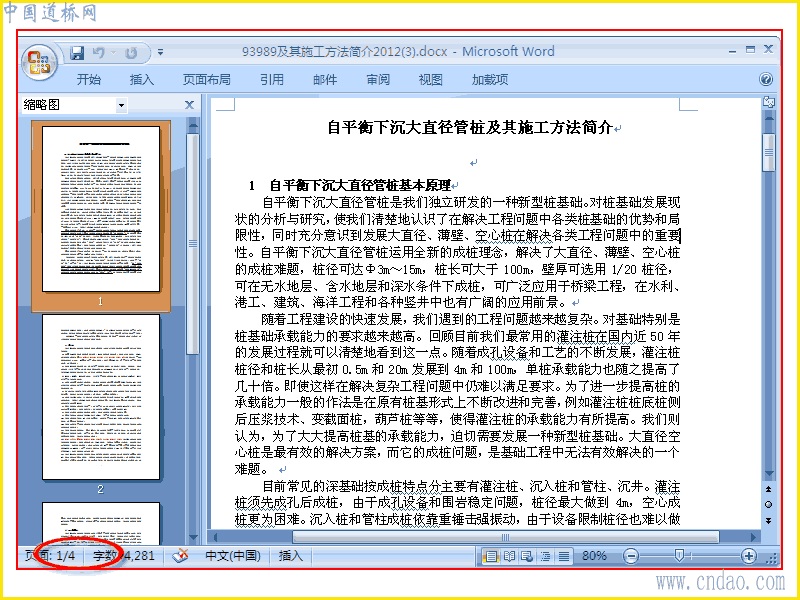Switch to the 审阅 ribbon tab

point(378,80)
